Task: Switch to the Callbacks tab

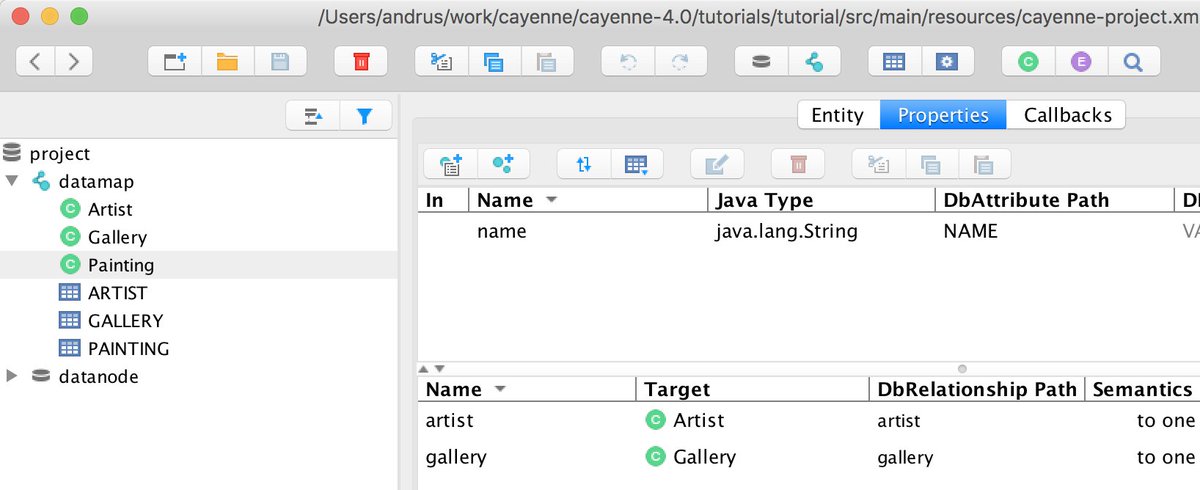Action: pyautogui.click(x=1067, y=115)
